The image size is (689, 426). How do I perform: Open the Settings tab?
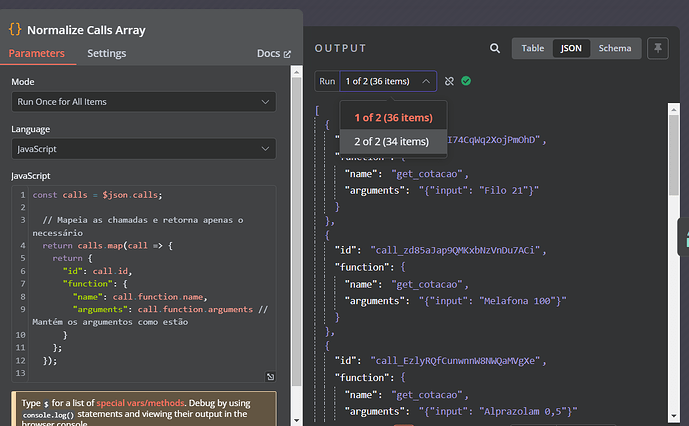point(106,54)
